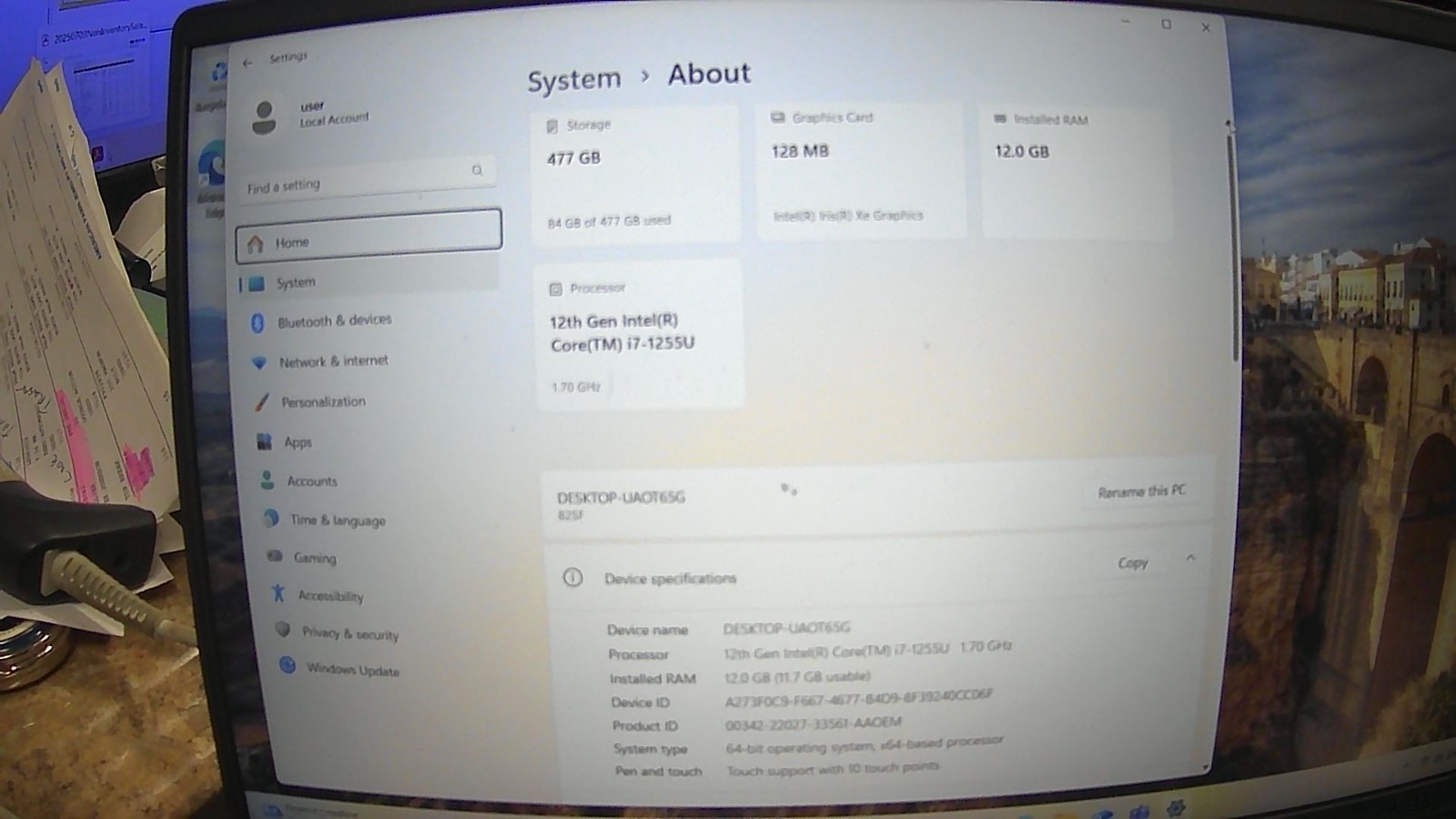1456x819 pixels.
Task: Click the Intel(R) Iris(R) Xe Graphics text
Action: [848, 216]
